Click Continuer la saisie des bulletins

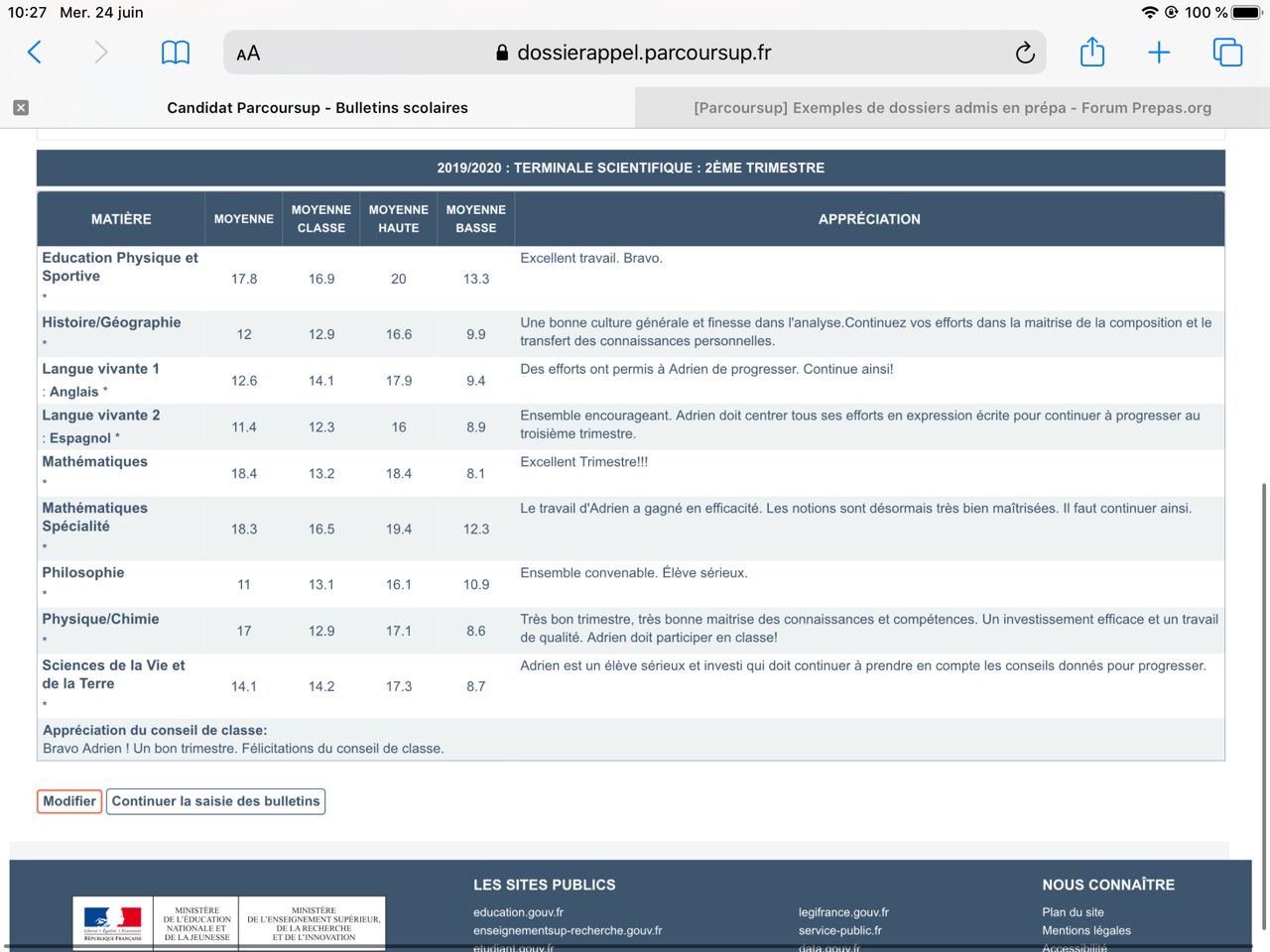tap(215, 801)
